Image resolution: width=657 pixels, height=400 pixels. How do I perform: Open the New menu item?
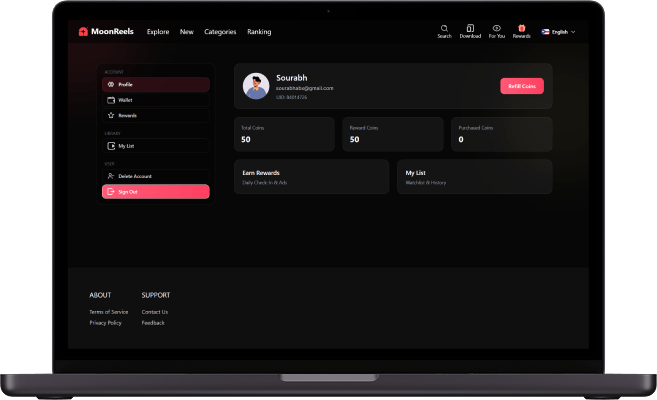(x=186, y=32)
